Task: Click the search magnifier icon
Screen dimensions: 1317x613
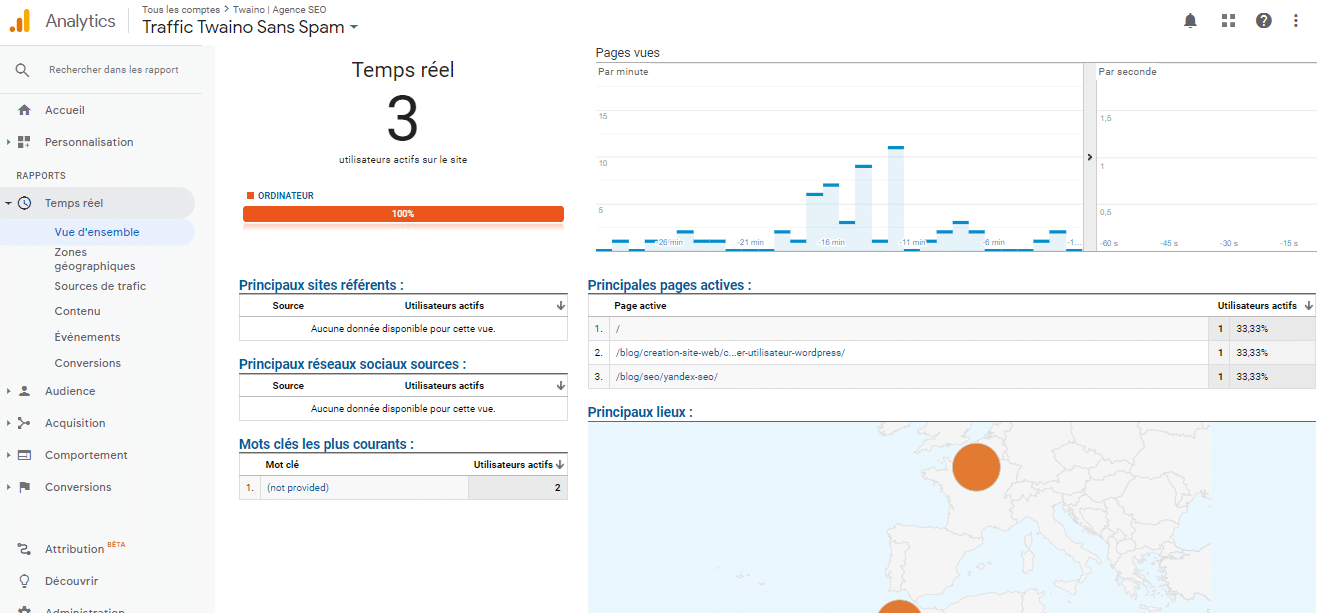Action: [x=22, y=70]
